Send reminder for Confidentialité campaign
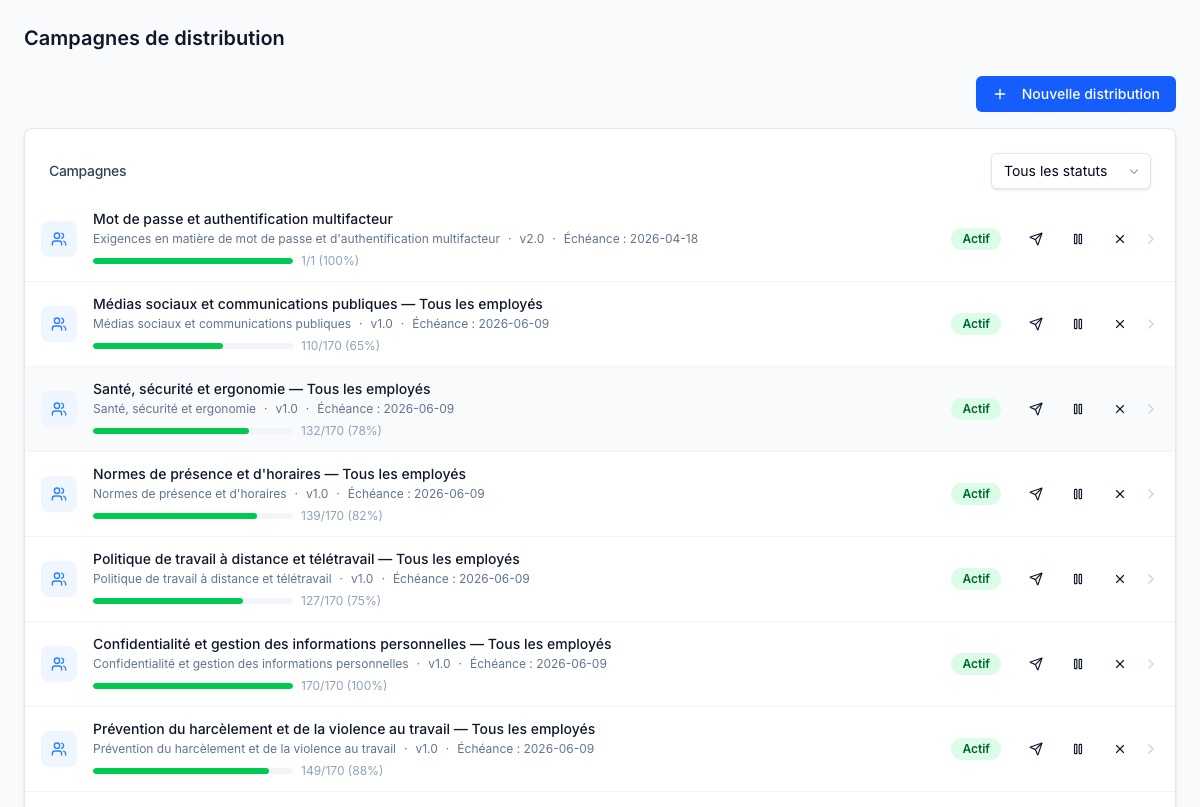 pyautogui.click(x=1036, y=664)
